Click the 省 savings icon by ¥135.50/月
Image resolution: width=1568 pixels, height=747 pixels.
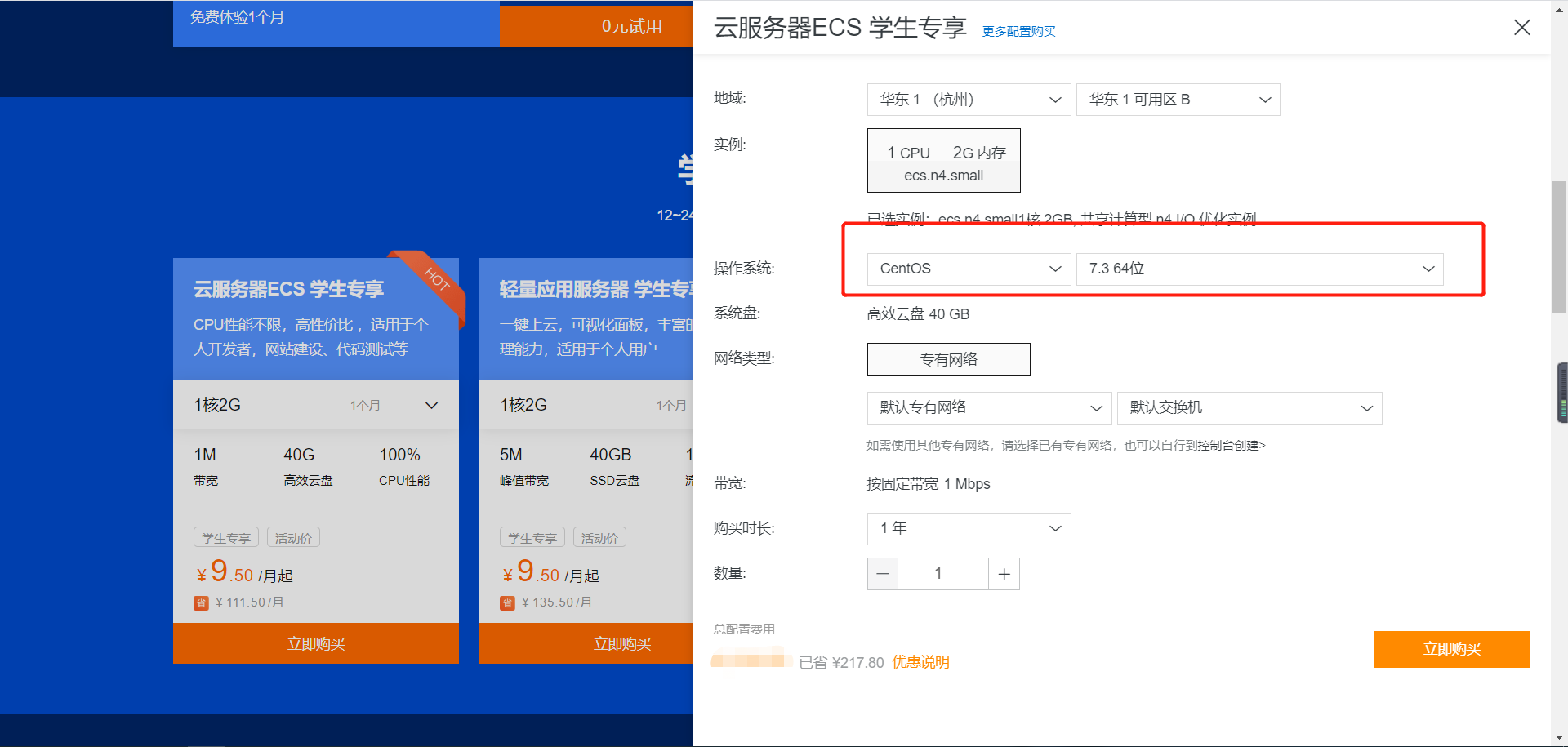pos(507,602)
